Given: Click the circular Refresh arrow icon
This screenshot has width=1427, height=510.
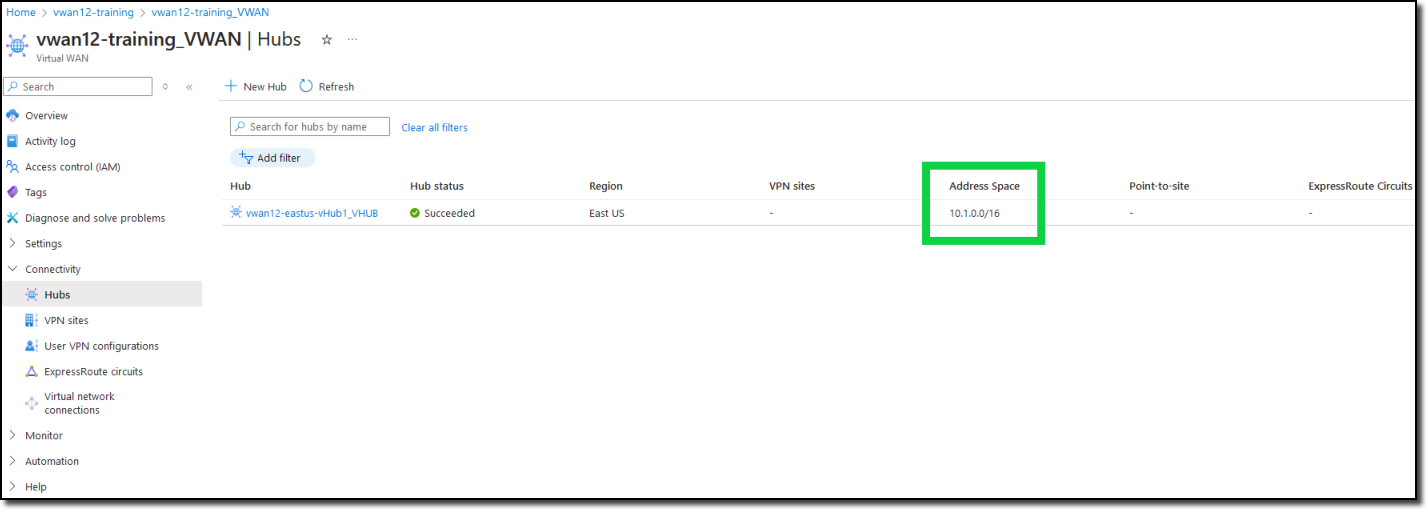Looking at the screenshot, I should (x=306, y=86).
